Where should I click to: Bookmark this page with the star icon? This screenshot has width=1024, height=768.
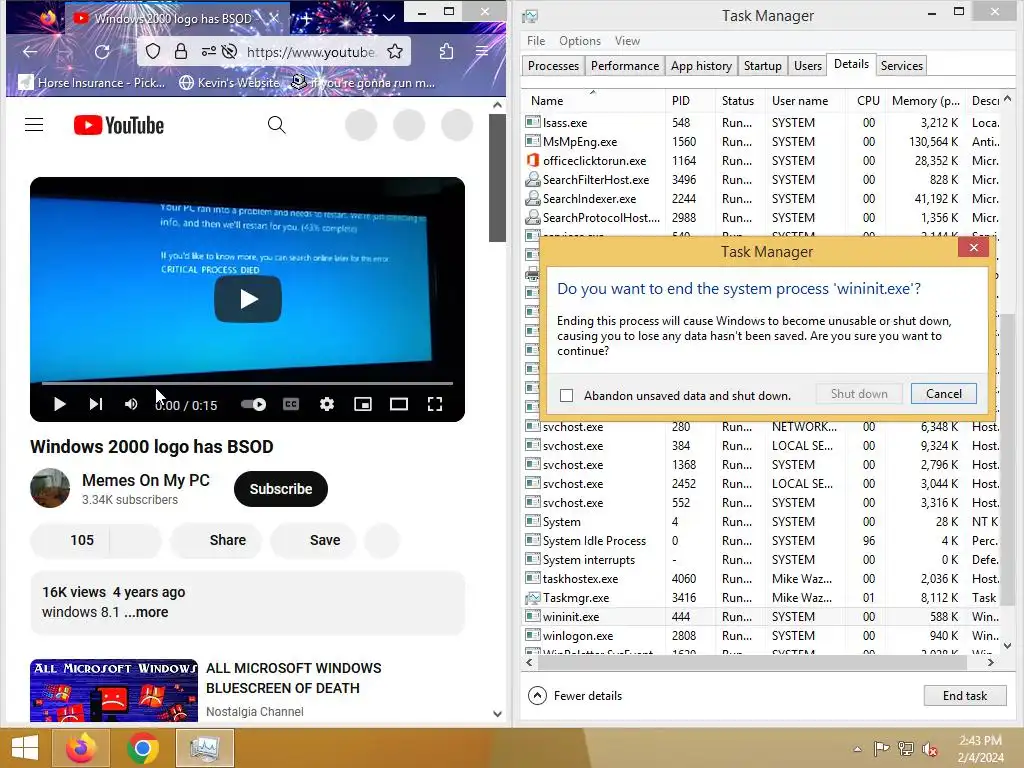(395, 52)
